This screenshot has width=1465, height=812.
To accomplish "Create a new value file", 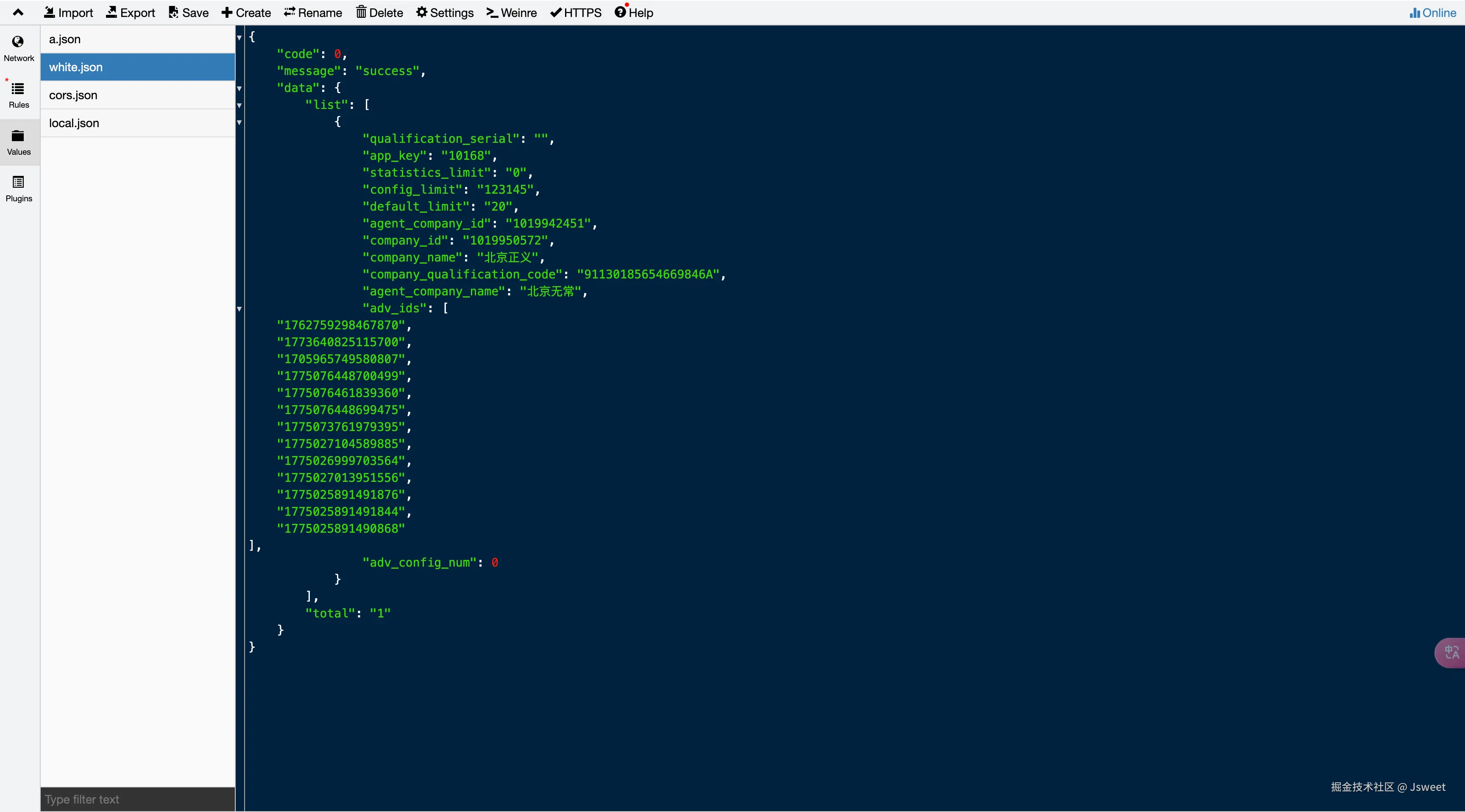I will click(246, 13).
